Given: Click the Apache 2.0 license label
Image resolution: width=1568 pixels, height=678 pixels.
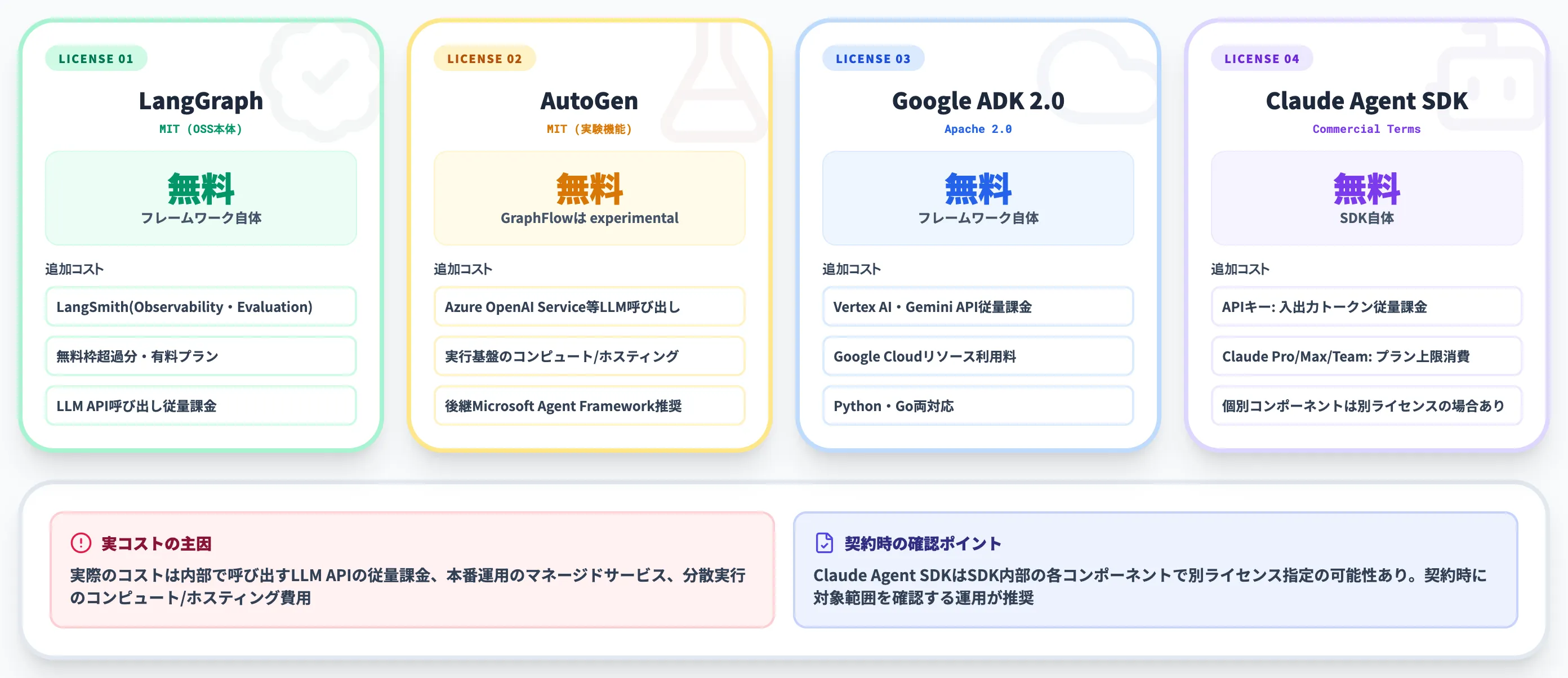Looking at the screenshot, I should 978,129.
